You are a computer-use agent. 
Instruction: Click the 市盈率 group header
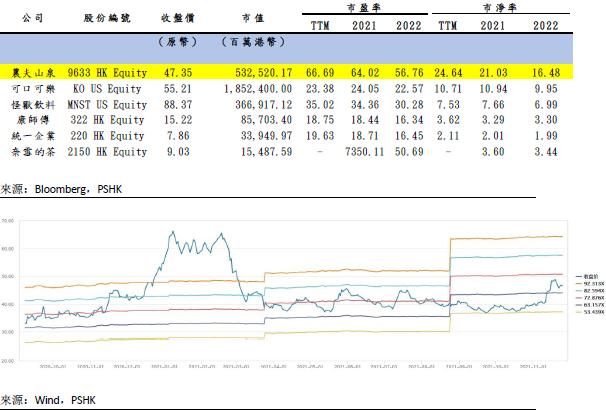pyautogui.click(x=364, y=7)
